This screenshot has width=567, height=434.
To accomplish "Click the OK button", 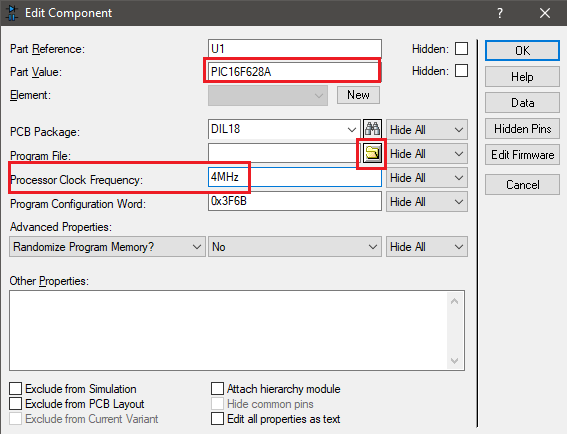I will click(522, 51).
